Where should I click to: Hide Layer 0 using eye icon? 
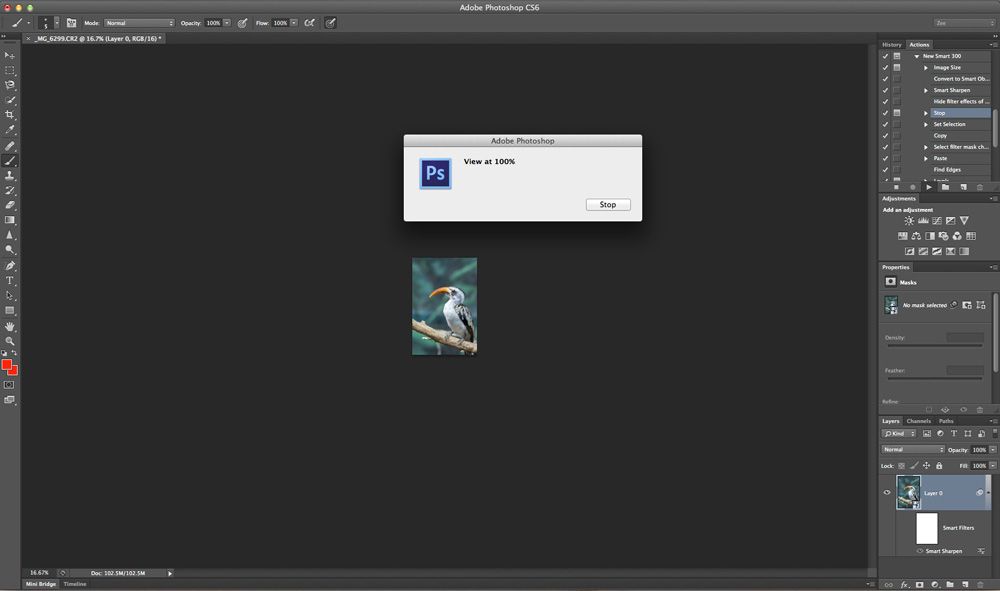(x=886, y=493)
